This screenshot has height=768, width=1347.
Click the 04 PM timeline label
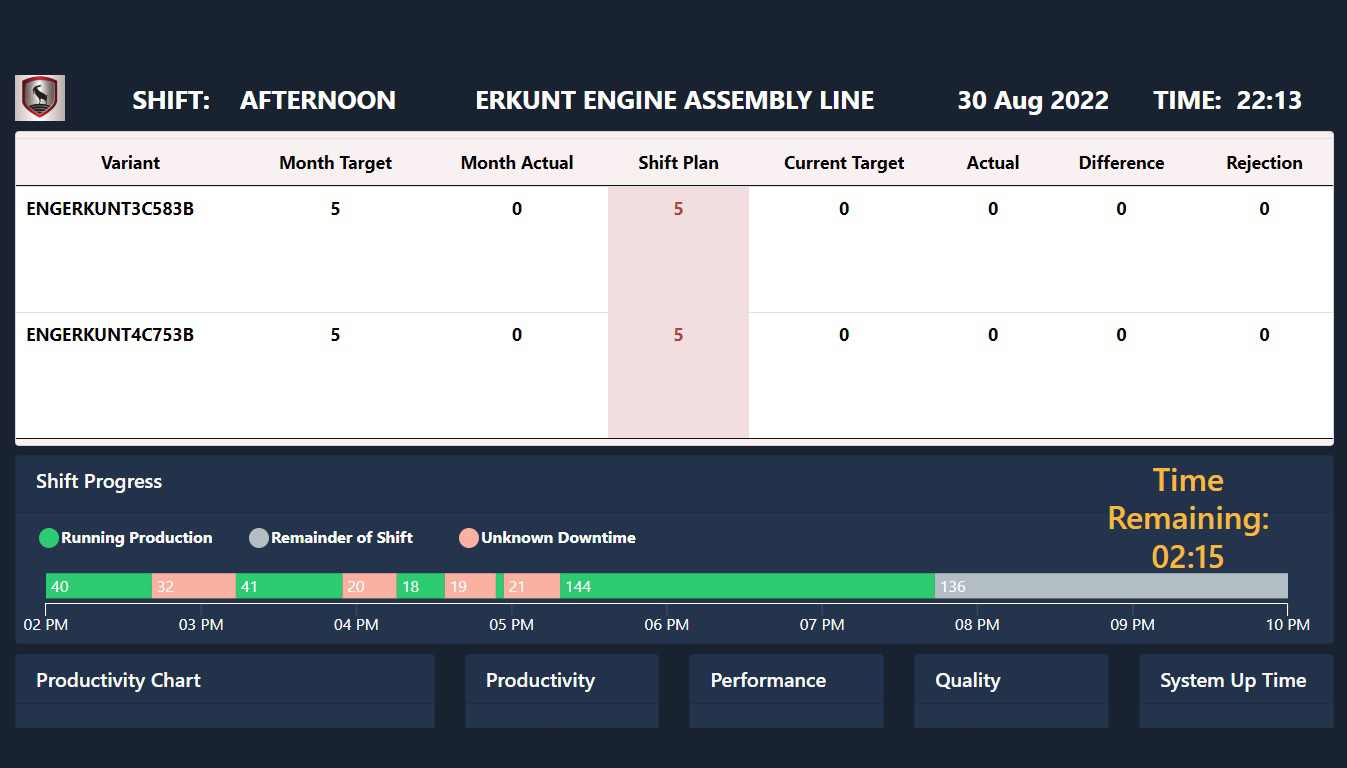356,625
